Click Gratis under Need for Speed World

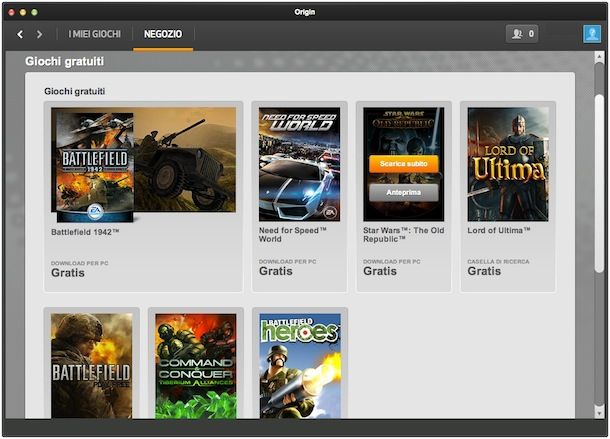[275, 271]
